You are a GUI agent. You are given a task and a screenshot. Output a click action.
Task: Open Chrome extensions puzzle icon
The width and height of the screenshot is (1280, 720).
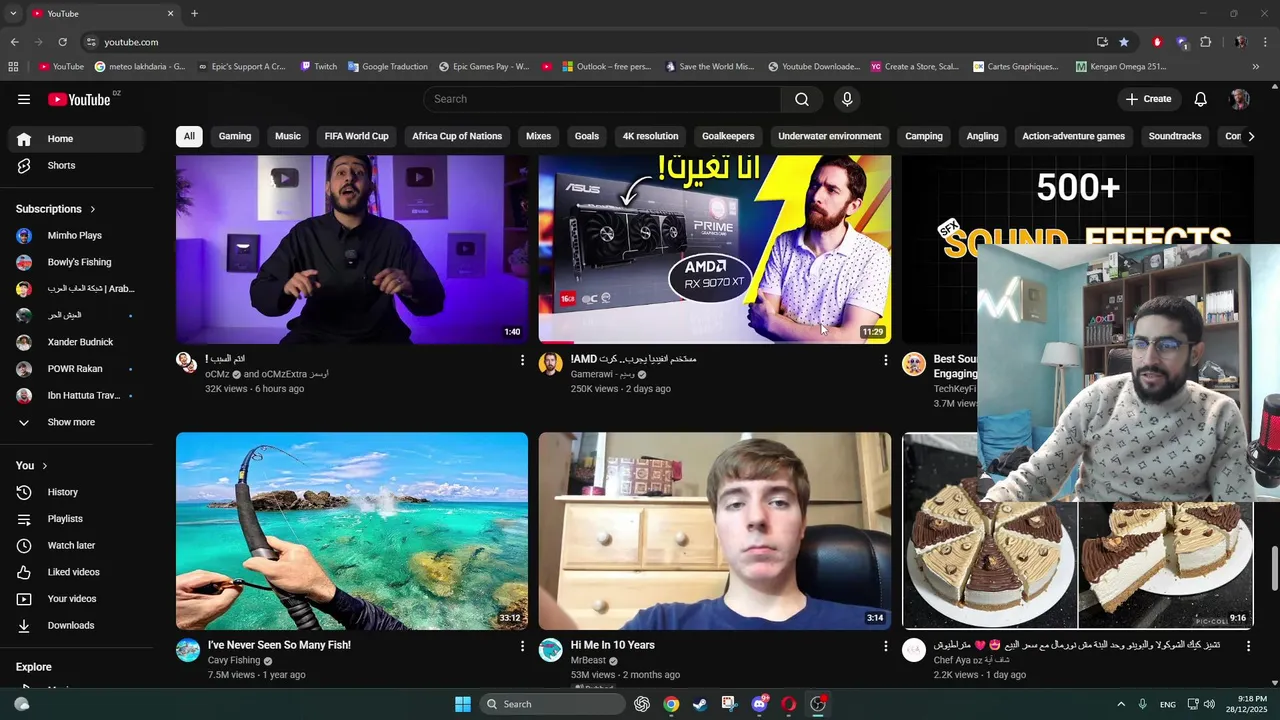pyautogui.click(x=1205, y=42)
